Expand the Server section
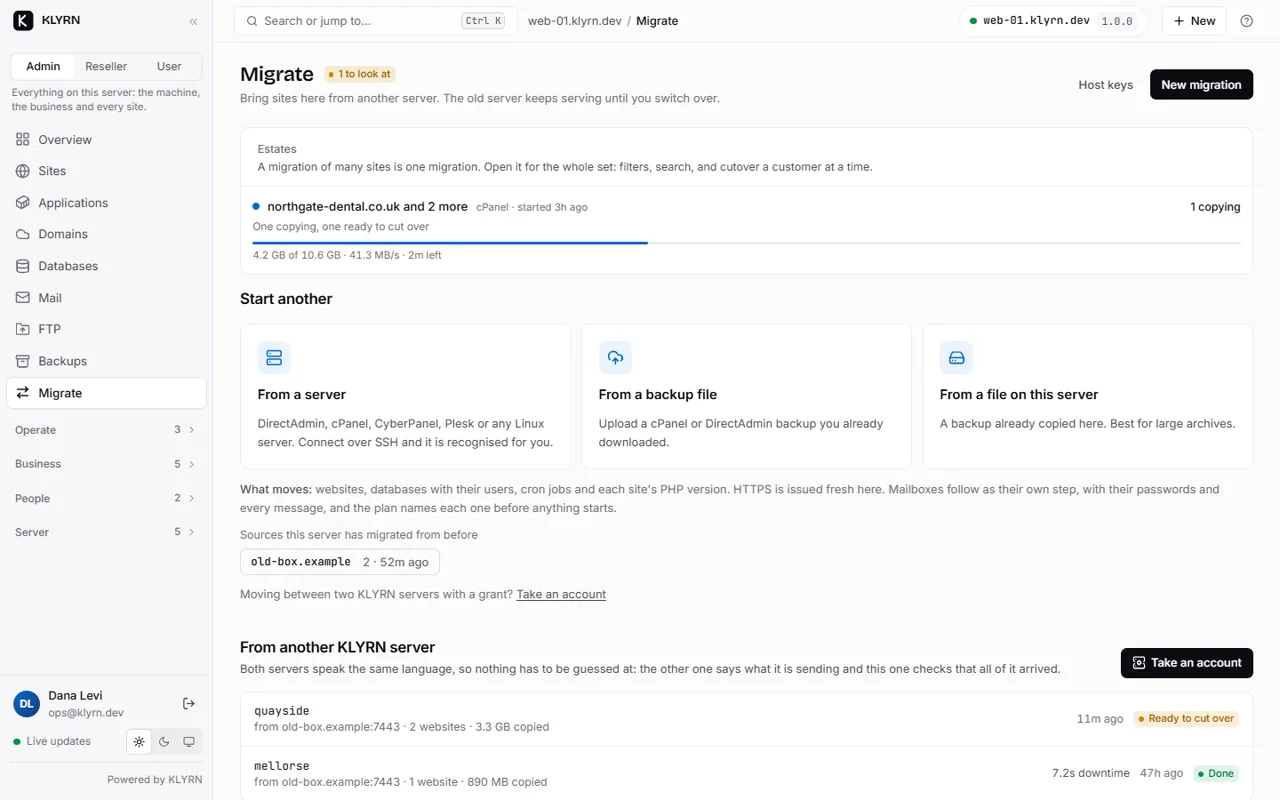Image resolution: width=1280 pixels, height=800 pixels. (106, 532)
